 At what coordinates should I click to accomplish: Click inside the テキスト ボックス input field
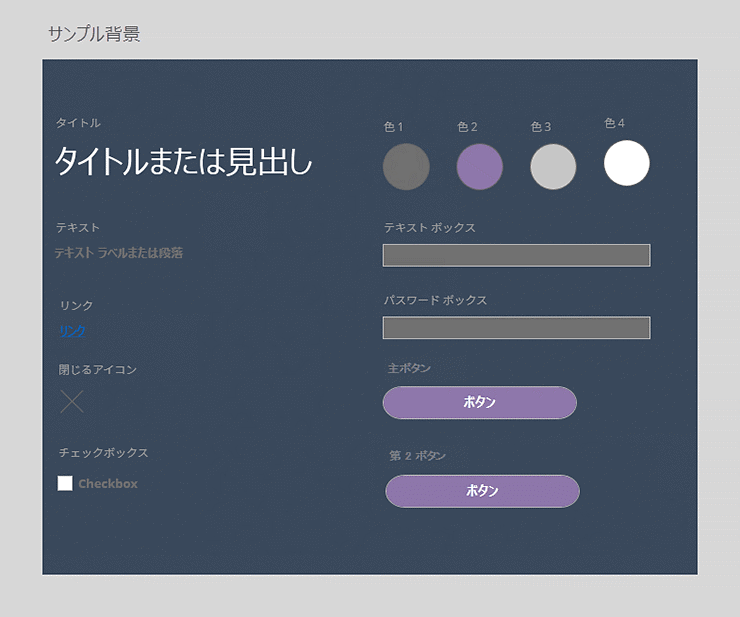(x=516, y=255)
